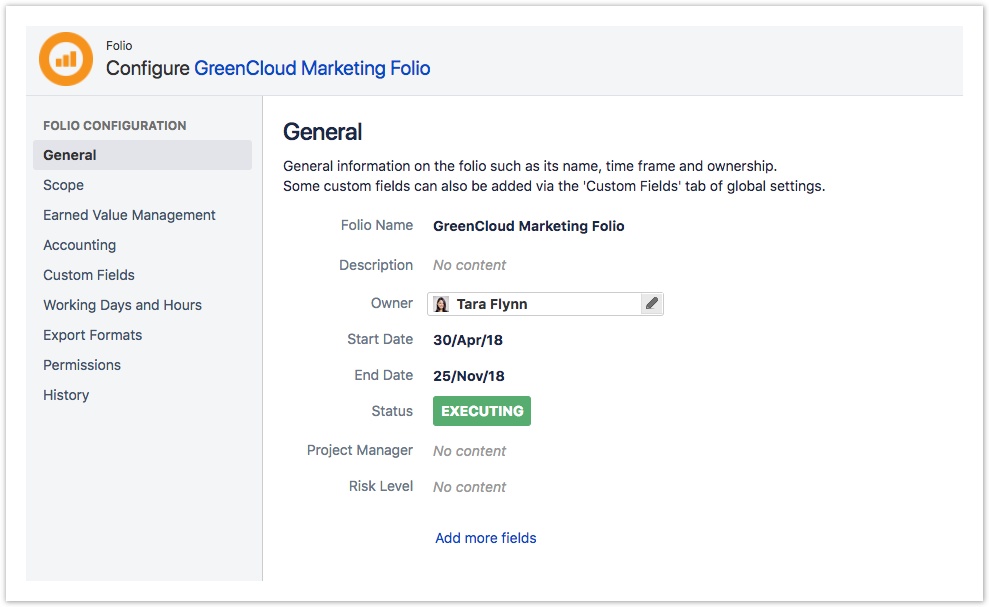The image size is (989, 607).
Task: Open Working Days and Hours
Action: click(x=122, y=305)
